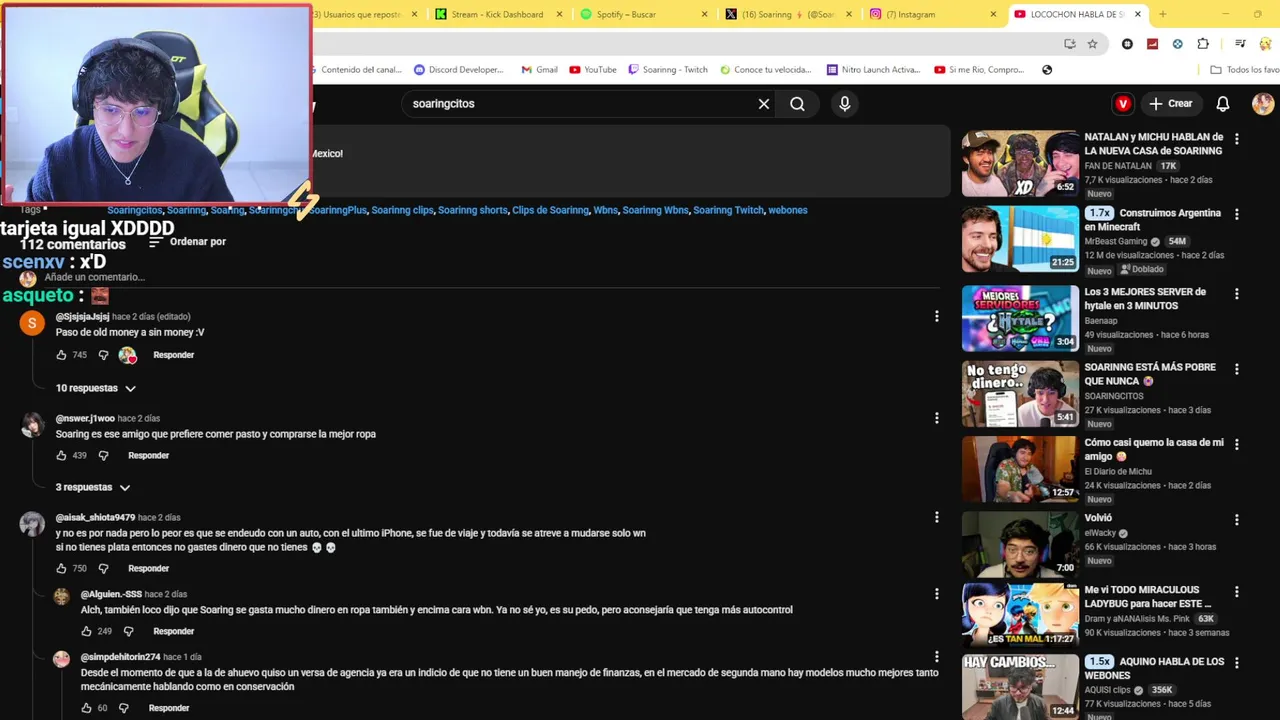
Task: Reply to @nswer.j1woo with Responder
Action: 148,456
